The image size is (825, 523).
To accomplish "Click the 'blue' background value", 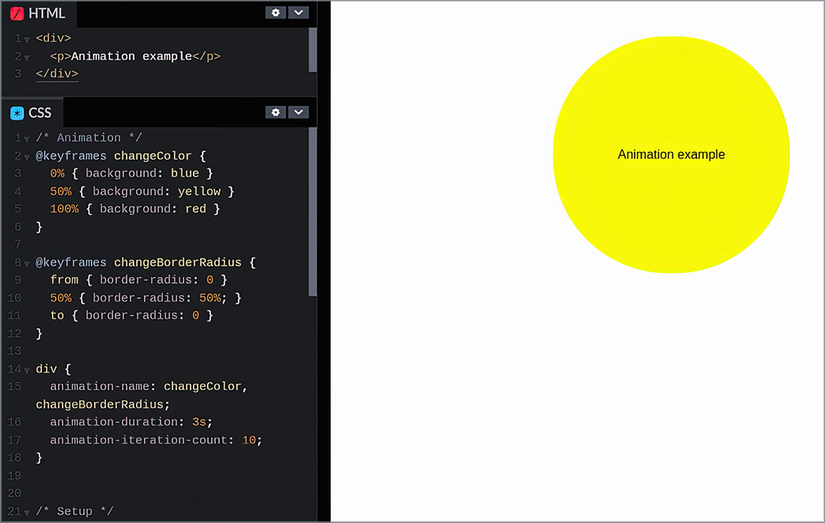I will point(185,173).
